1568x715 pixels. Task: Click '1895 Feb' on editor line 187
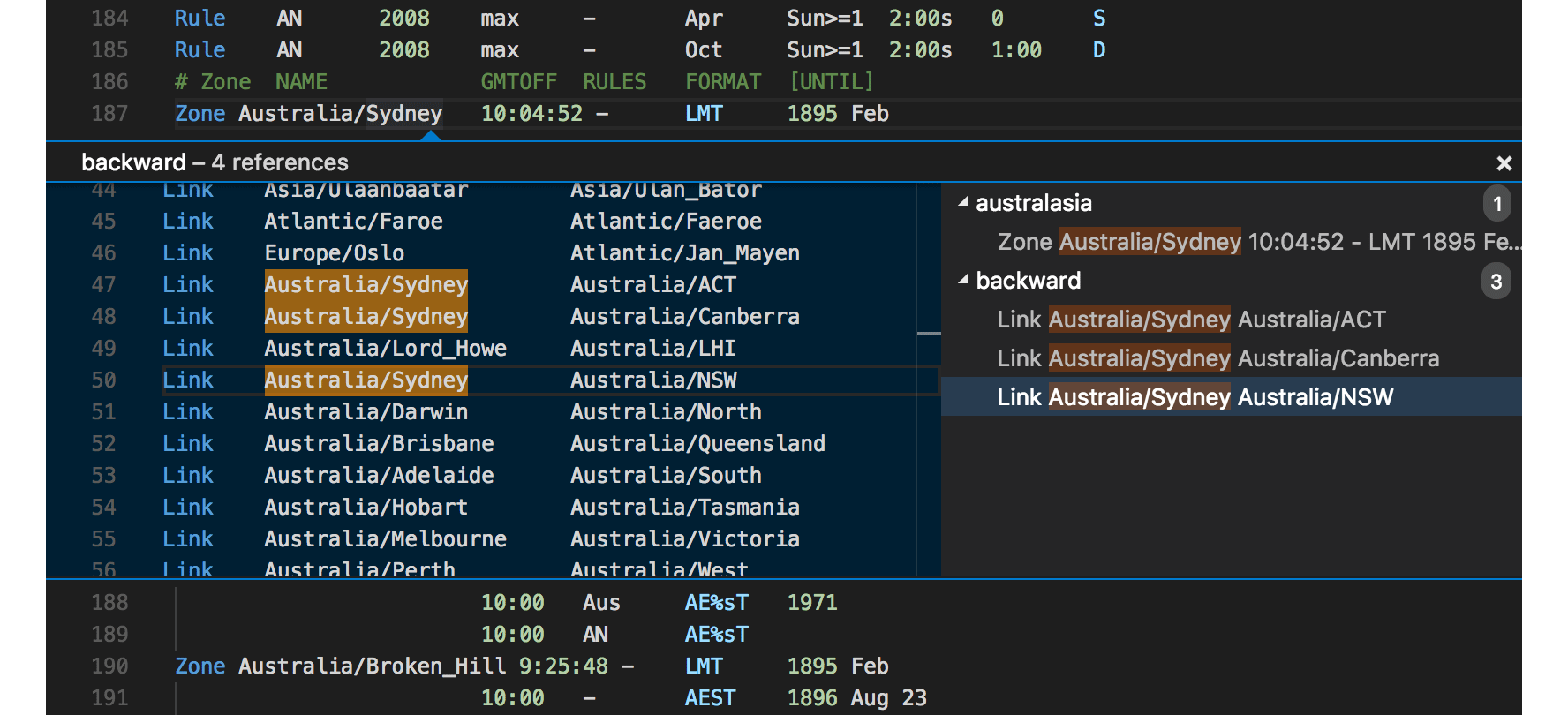click(x=838, y=114)
